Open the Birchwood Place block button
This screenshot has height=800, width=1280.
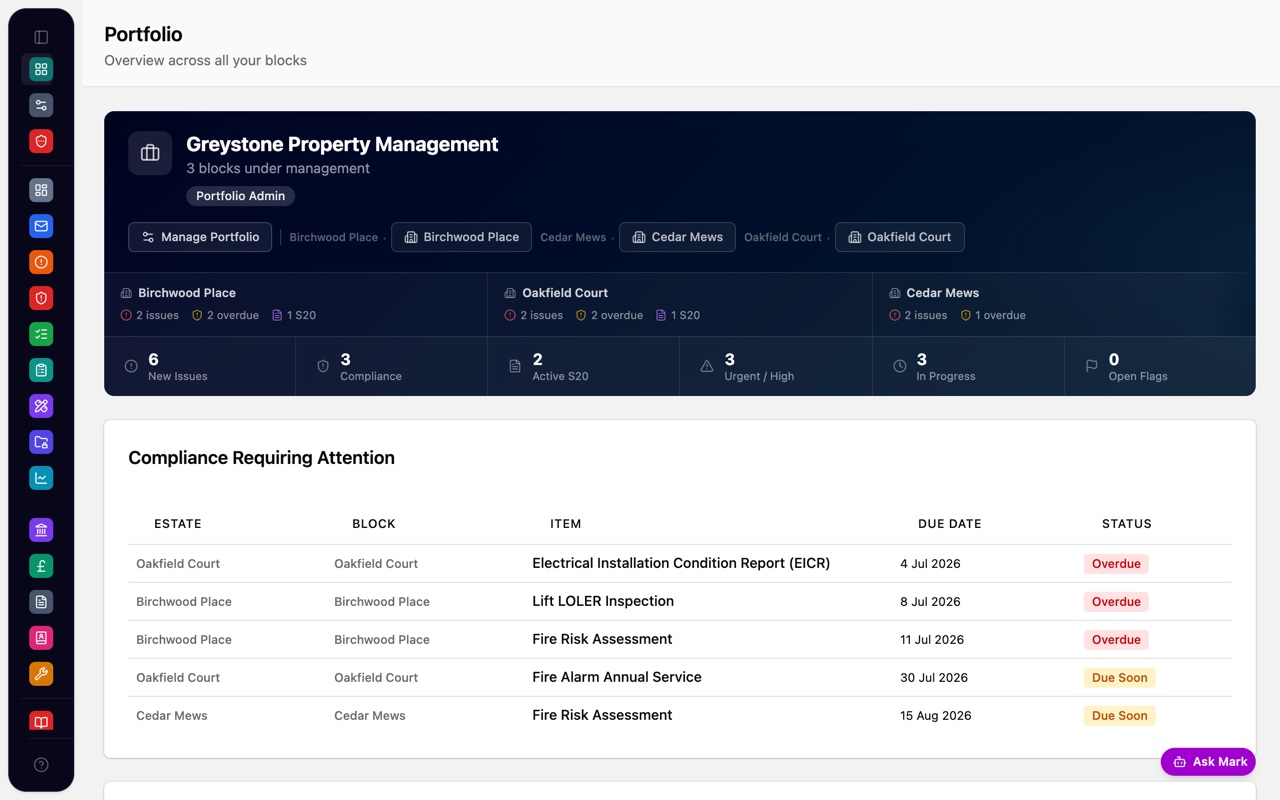(461, 237)
